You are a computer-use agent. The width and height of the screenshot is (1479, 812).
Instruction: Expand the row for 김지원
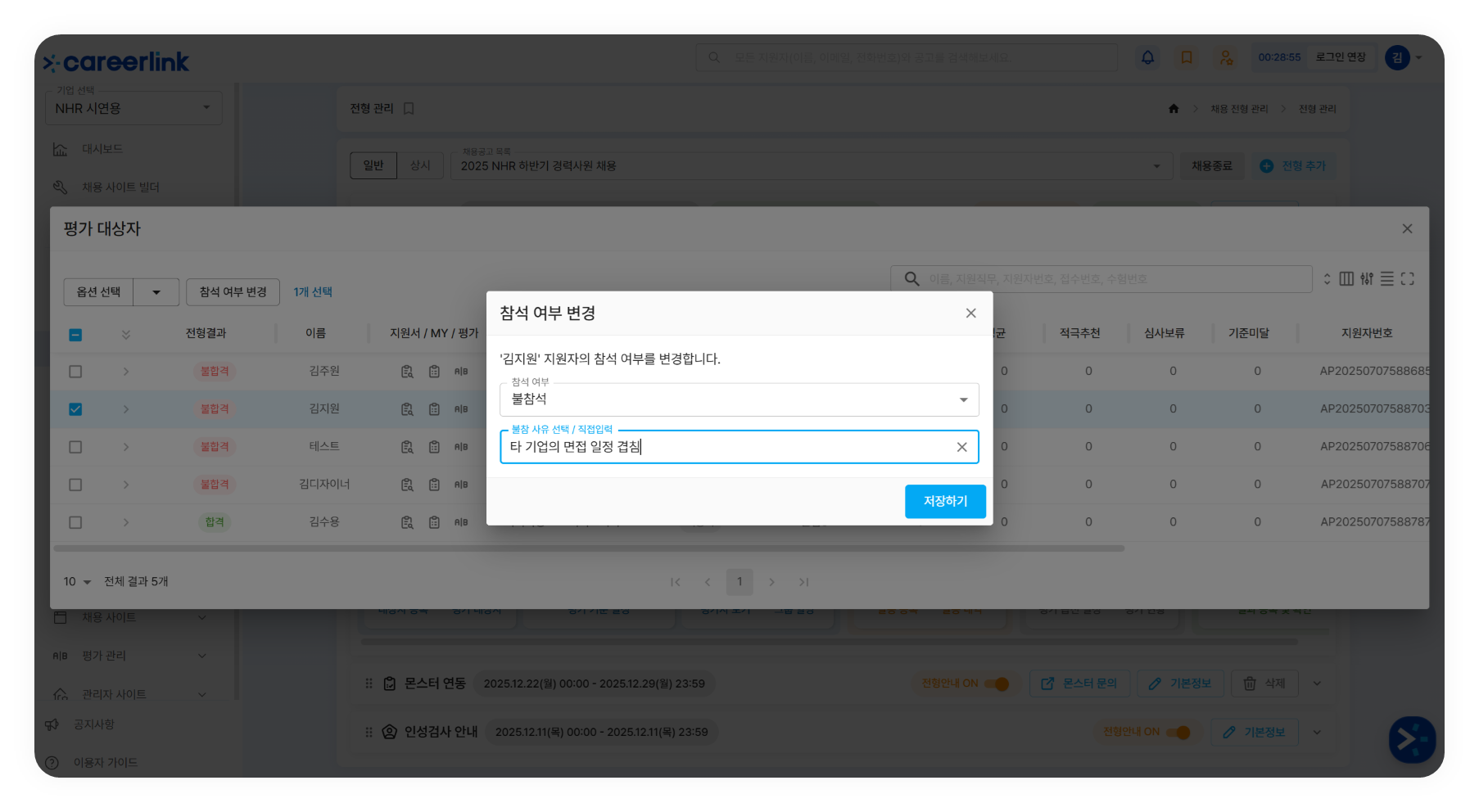tap(126, 409)
